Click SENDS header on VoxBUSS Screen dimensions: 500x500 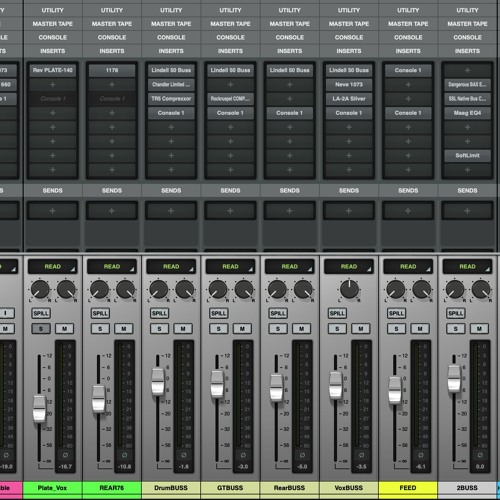pyautogui.click(x=349, y=190)
